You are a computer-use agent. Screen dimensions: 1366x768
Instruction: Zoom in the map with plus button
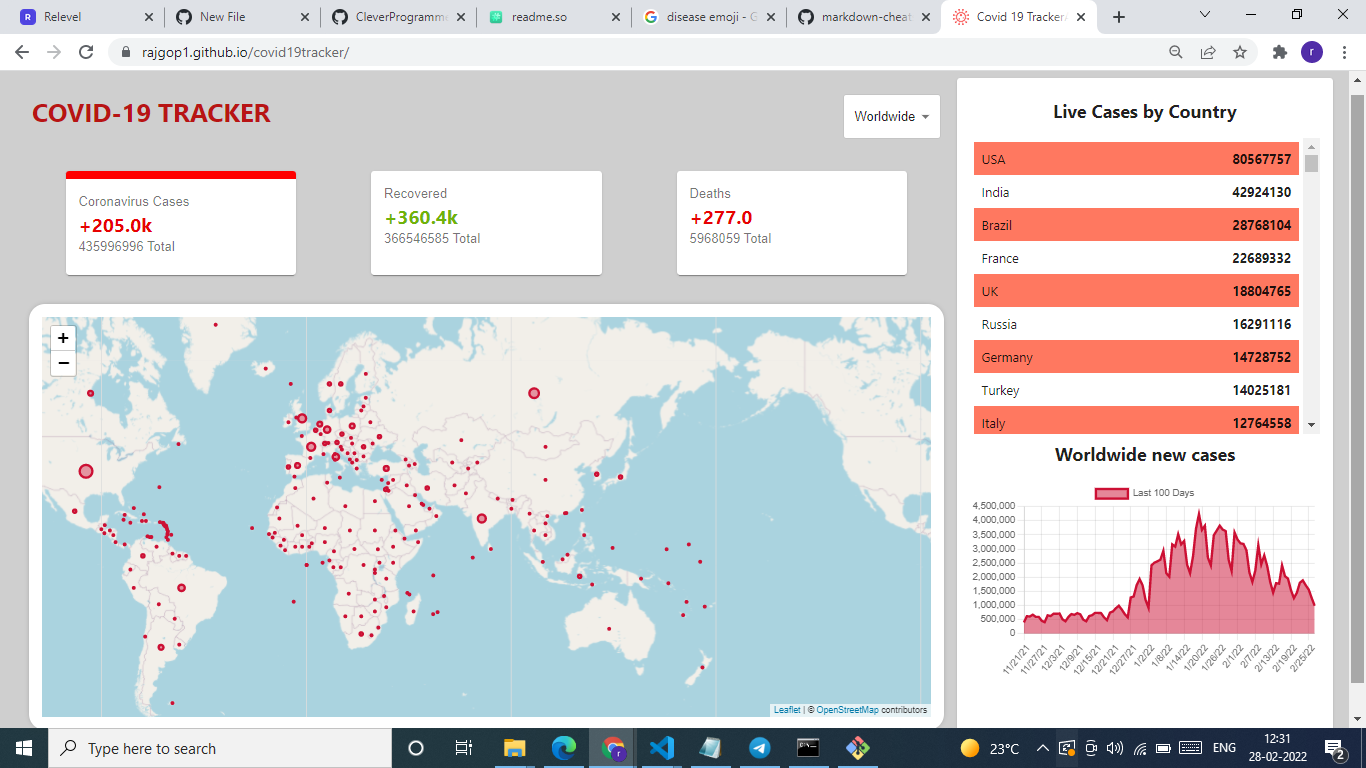[63, 338]
